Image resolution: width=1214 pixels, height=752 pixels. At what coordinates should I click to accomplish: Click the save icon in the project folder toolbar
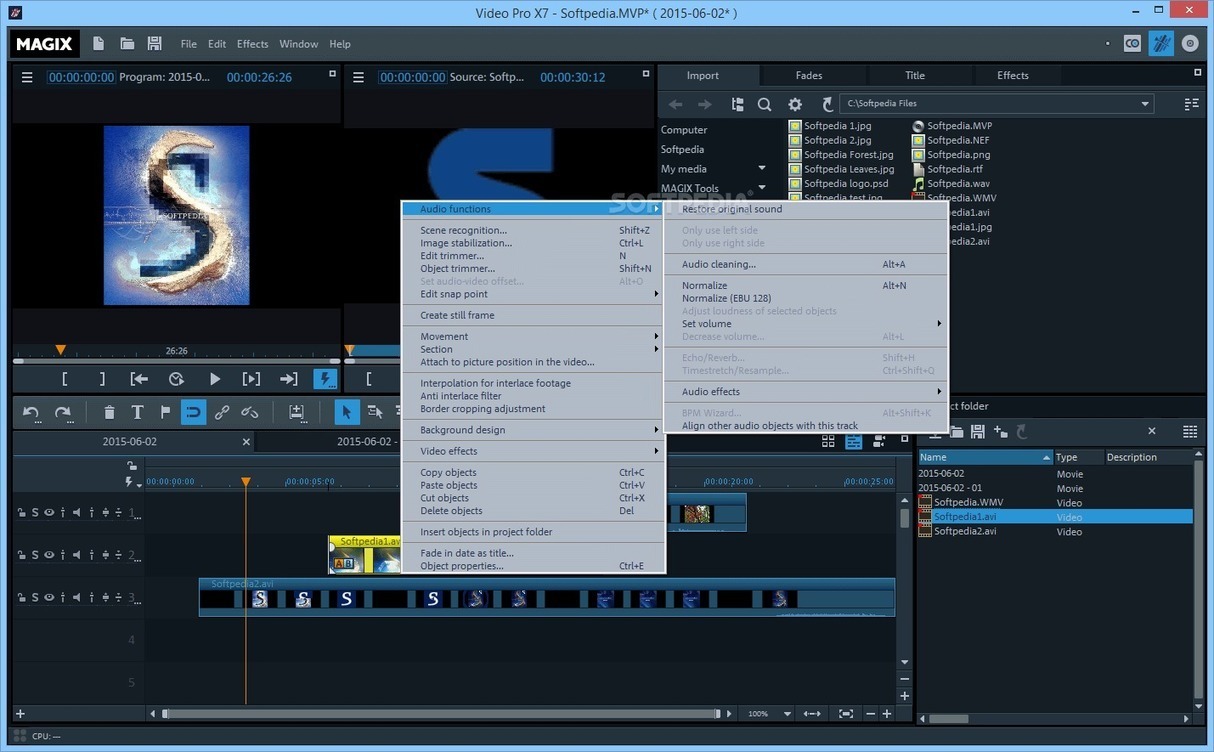pyautogui.click(x=978, y=431)
